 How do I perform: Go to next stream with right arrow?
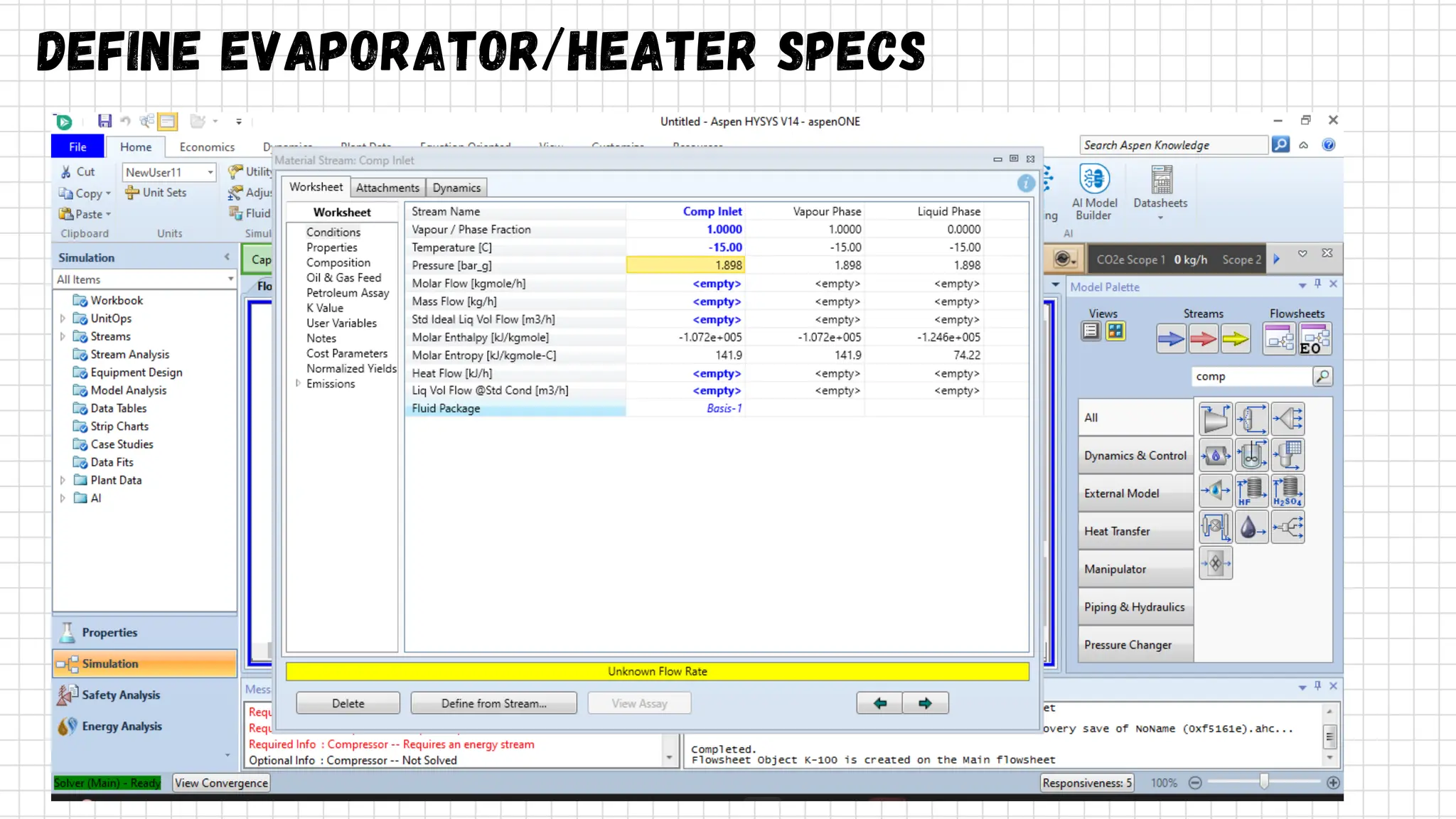925,703
